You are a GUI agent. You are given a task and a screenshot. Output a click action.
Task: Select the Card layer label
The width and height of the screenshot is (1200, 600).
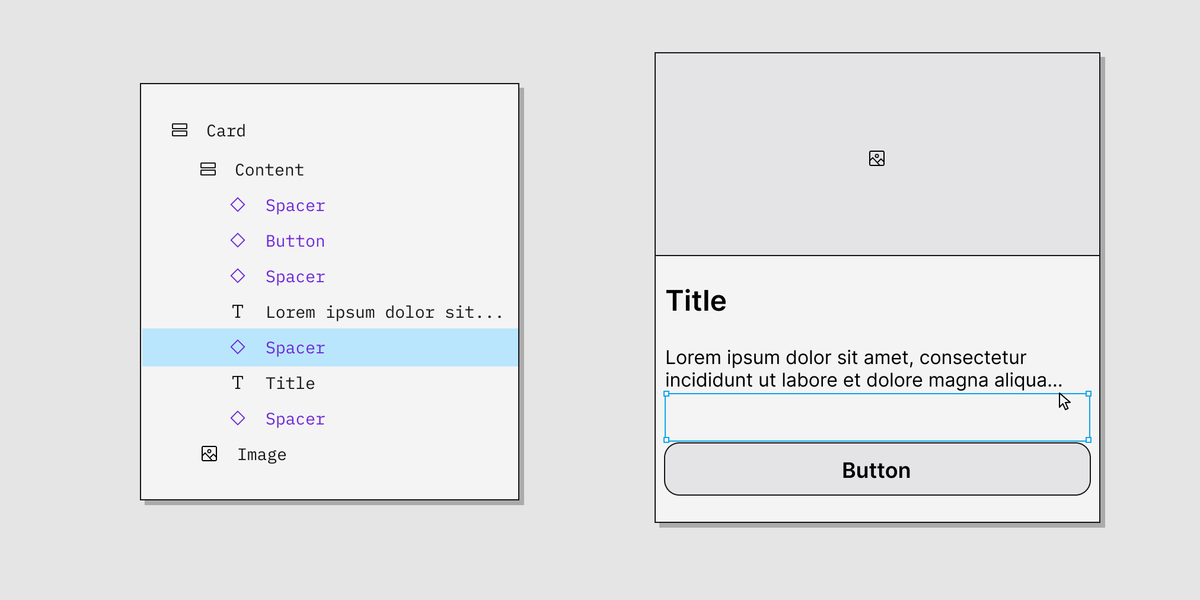(x=226, y=131)
